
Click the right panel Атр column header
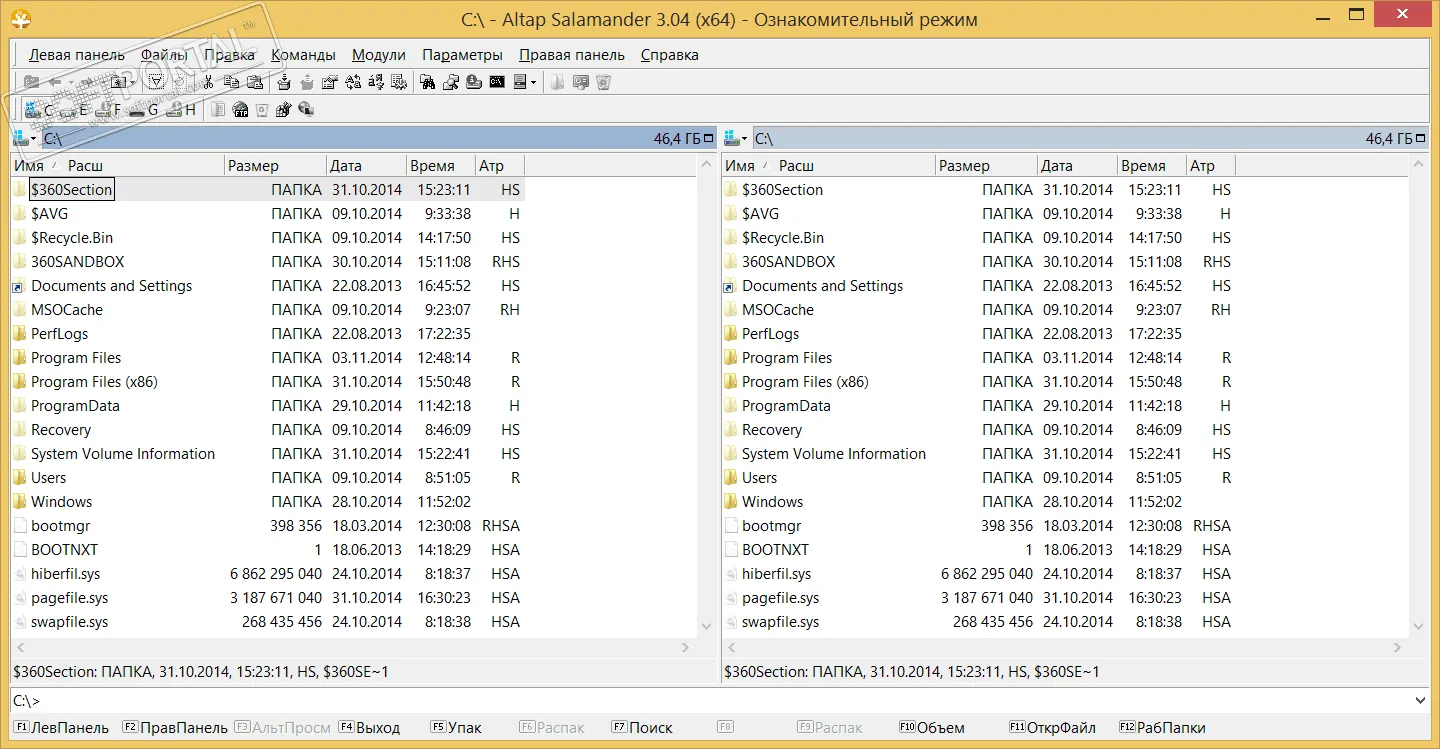tap(1211, 165)
